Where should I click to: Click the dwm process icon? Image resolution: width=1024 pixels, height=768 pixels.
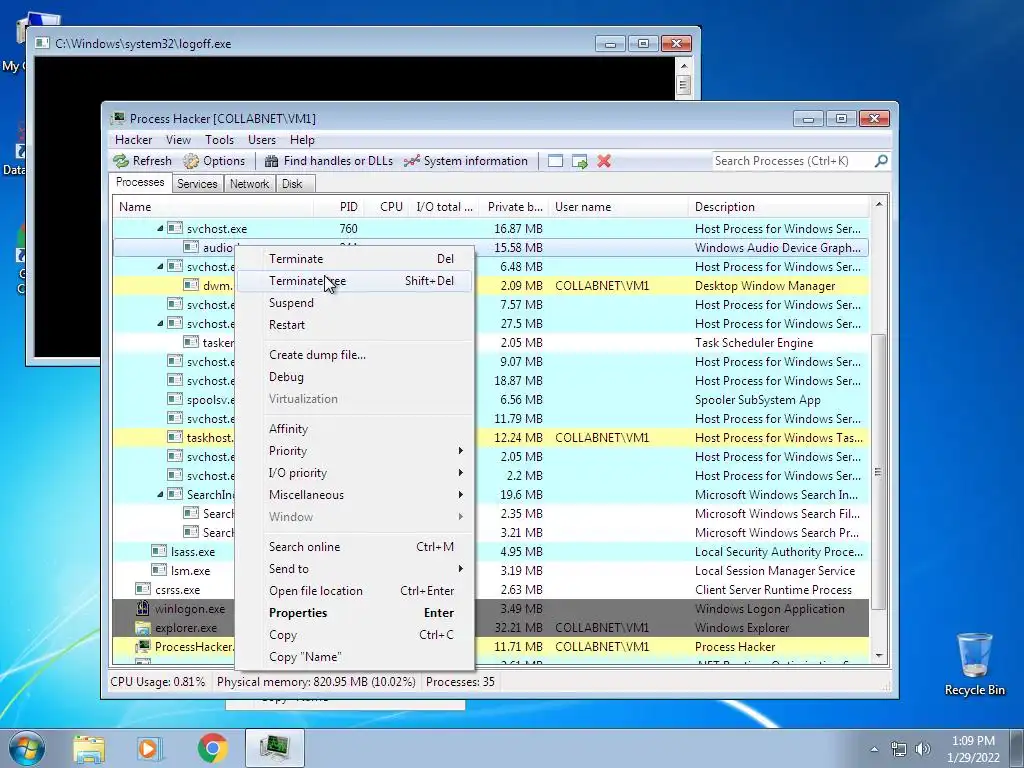(191, 285)
